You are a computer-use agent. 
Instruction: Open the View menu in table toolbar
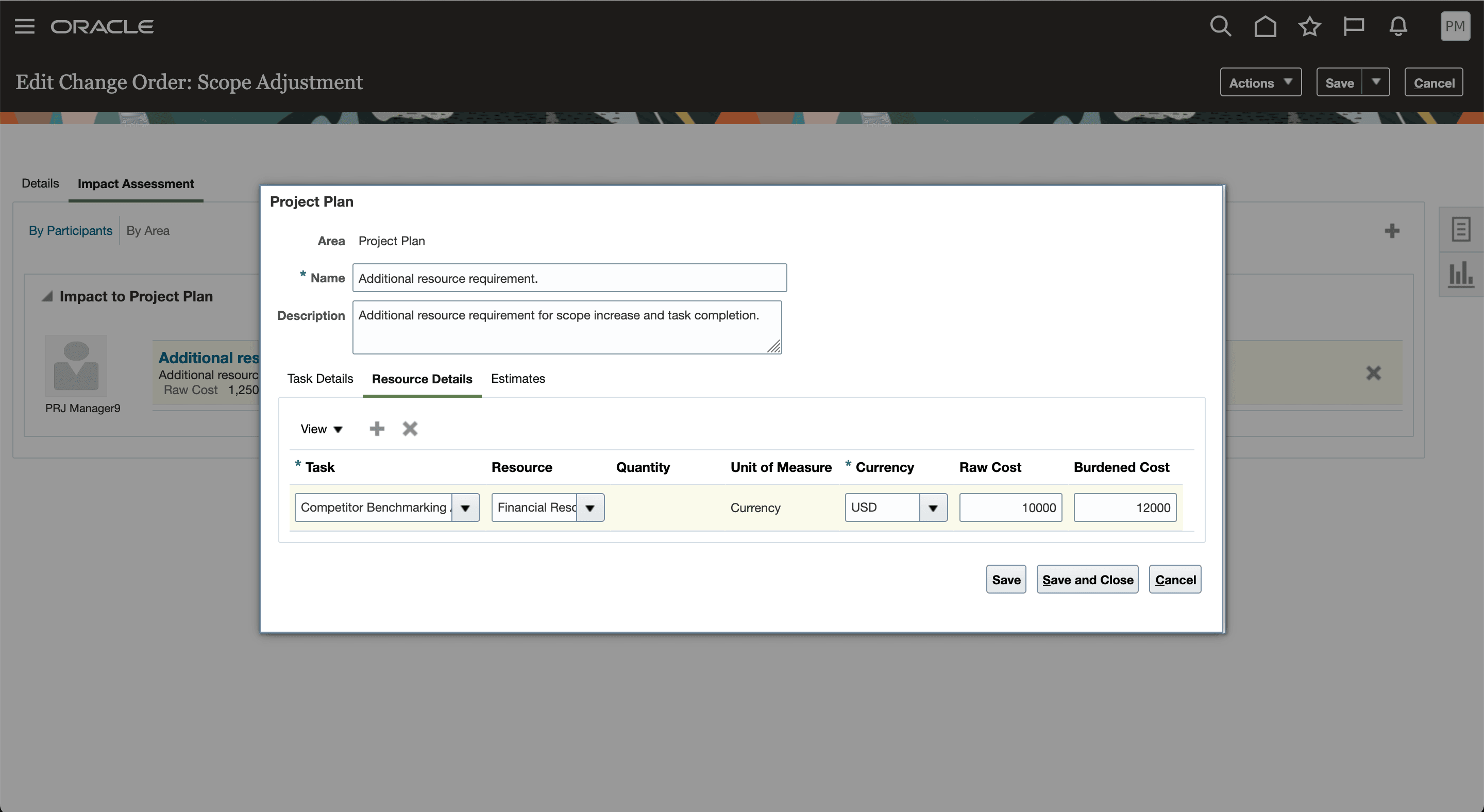pos(321,429)
